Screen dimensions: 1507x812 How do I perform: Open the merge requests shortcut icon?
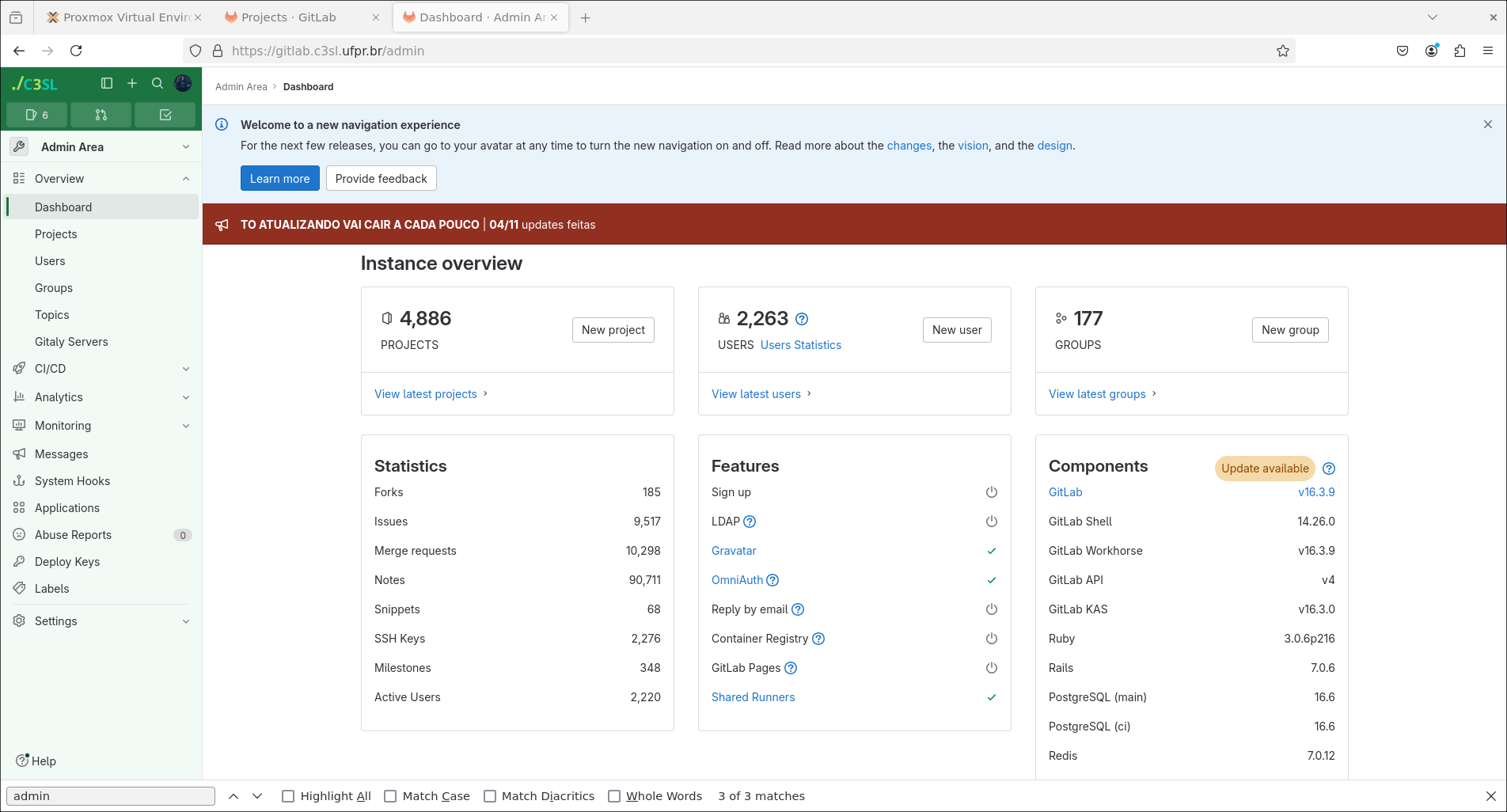pos(101,115)
